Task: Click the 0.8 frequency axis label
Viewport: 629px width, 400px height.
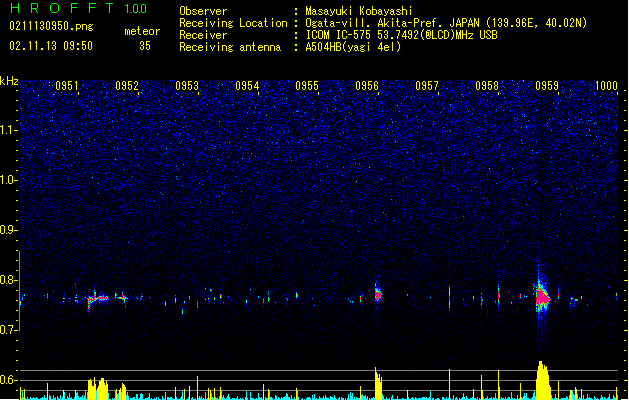Action: (9, 280)
